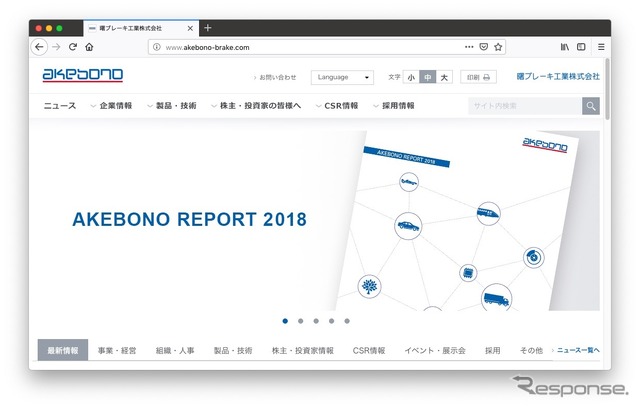The width and height of the screenshot is (640, 408).
Task: Reload the page with the refresh icon
Action: (x=73, y=47)
